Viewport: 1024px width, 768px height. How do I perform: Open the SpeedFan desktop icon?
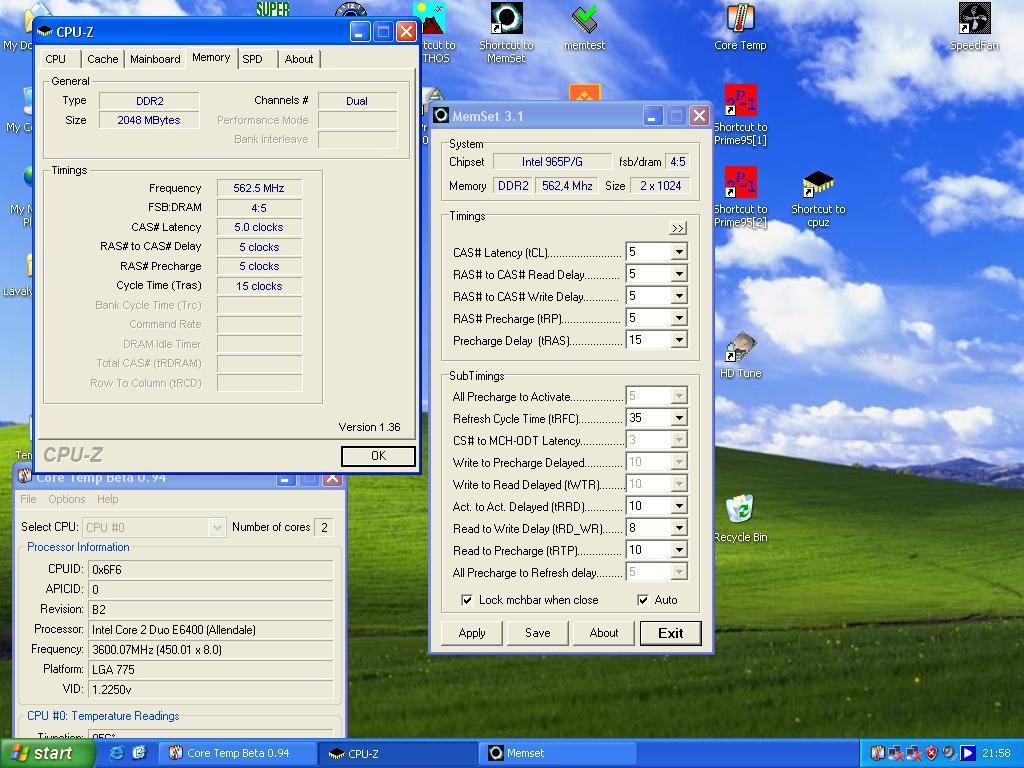point(974,27)
